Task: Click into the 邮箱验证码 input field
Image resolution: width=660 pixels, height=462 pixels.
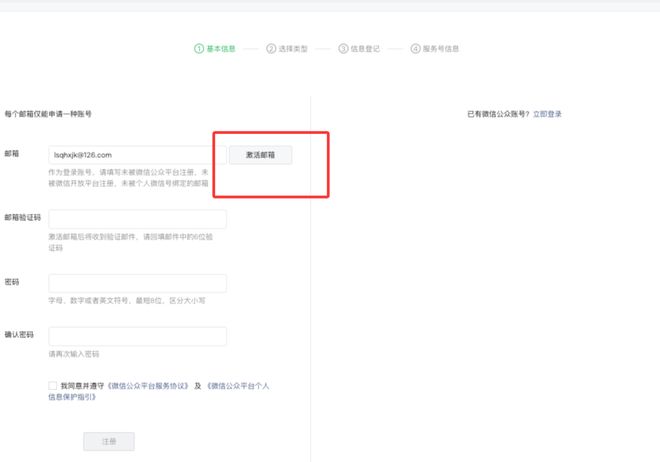Action: [x=137, y=219]
